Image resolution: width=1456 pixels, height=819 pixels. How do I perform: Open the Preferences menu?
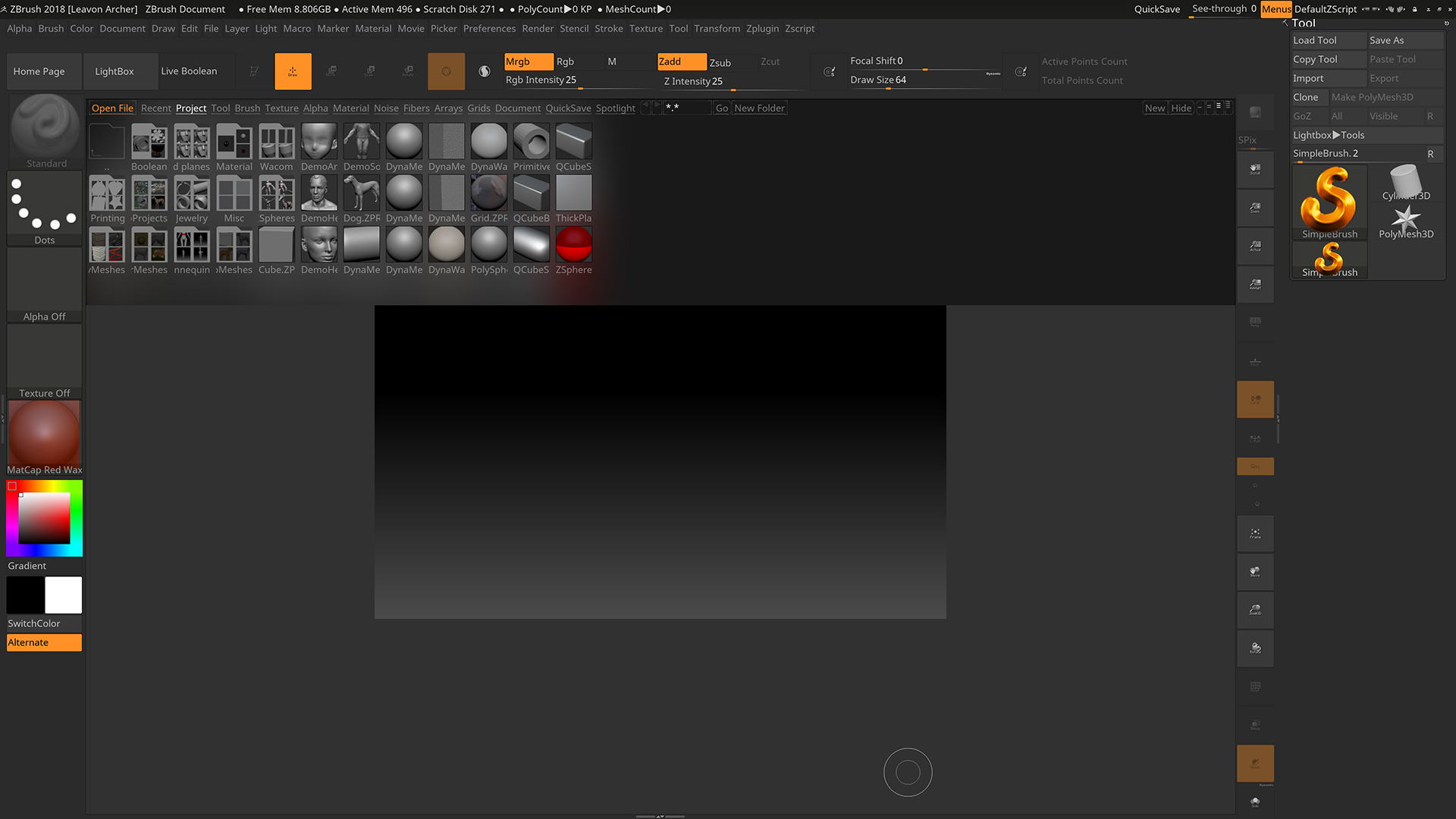tap(489, 29)
